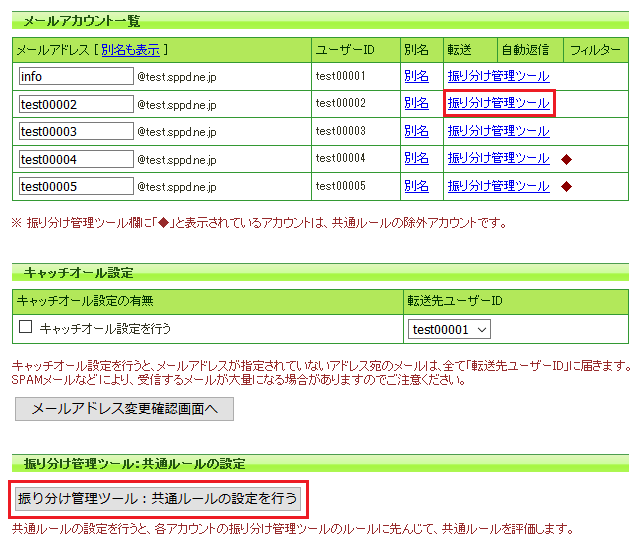
Task: Open 別名 link for test00001
Action: click(x=416, y=76)
